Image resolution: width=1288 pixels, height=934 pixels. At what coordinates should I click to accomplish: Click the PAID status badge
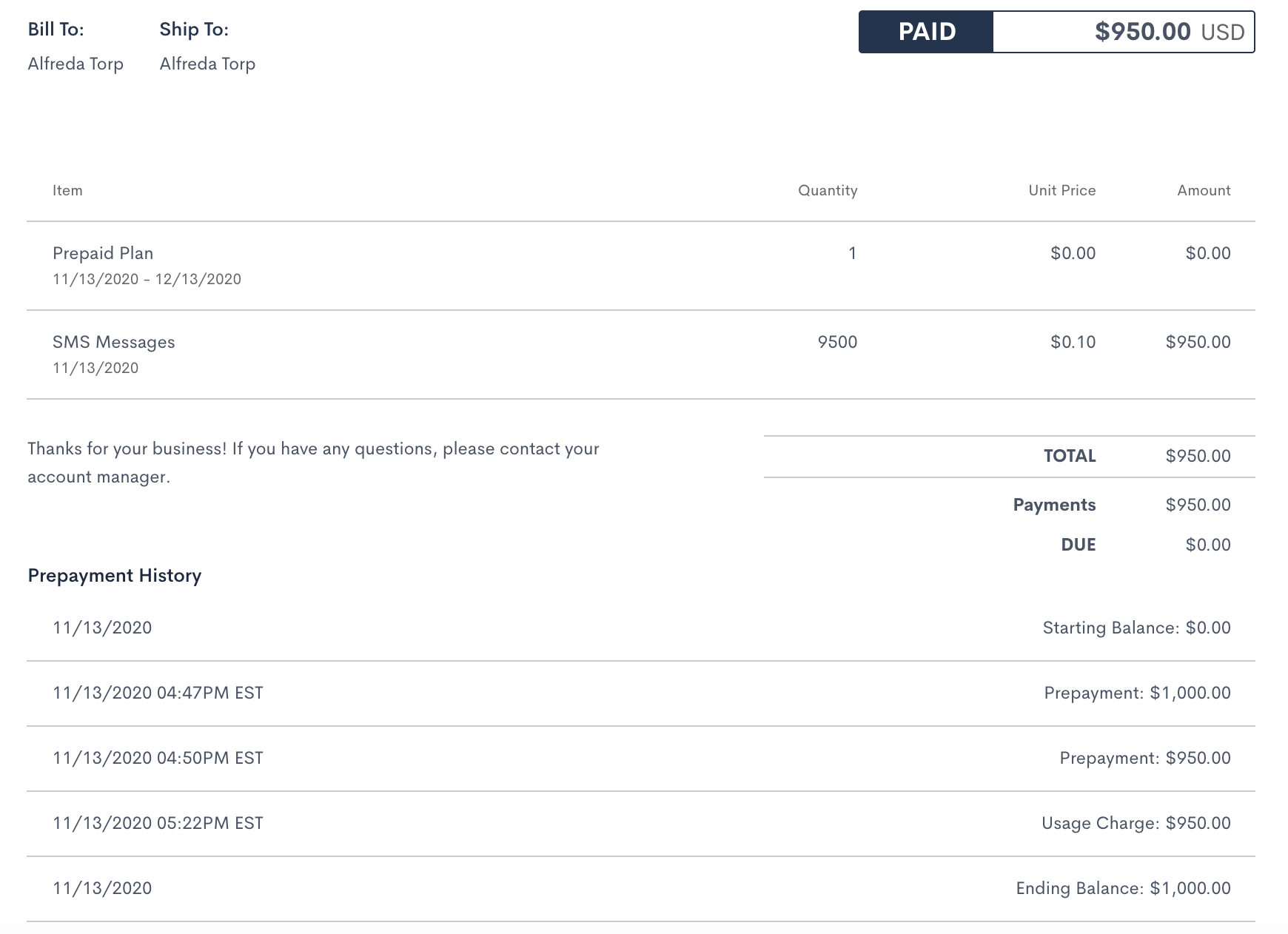click(926, 32)
